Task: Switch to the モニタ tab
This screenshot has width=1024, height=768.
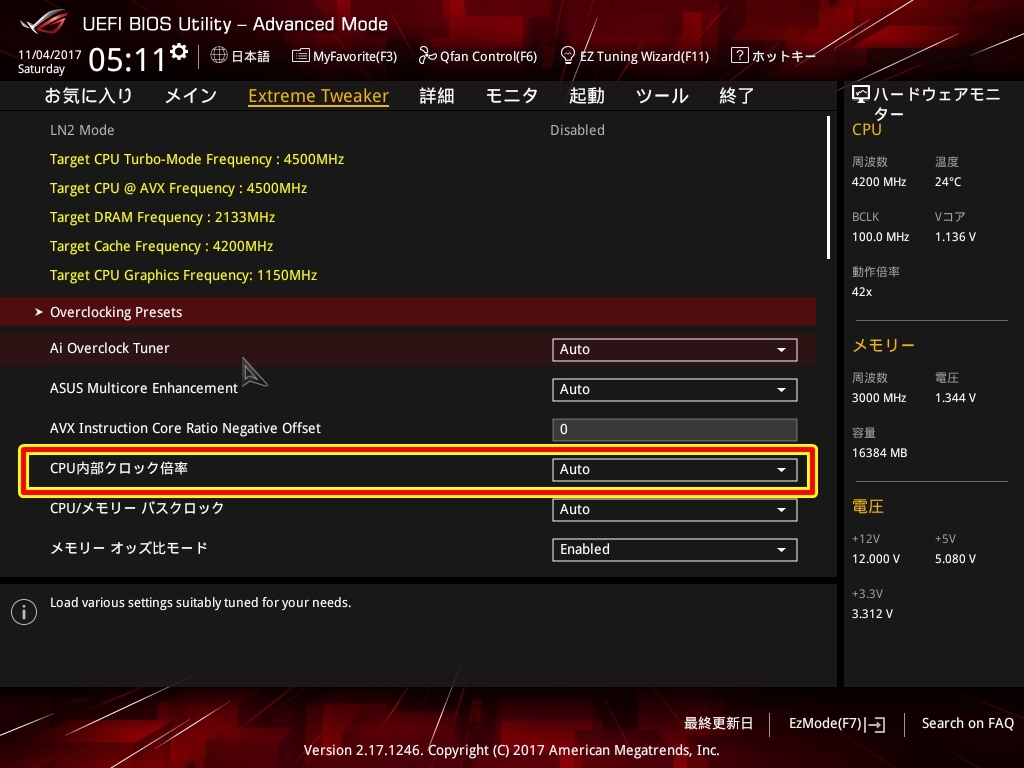Action: (511, 96)
